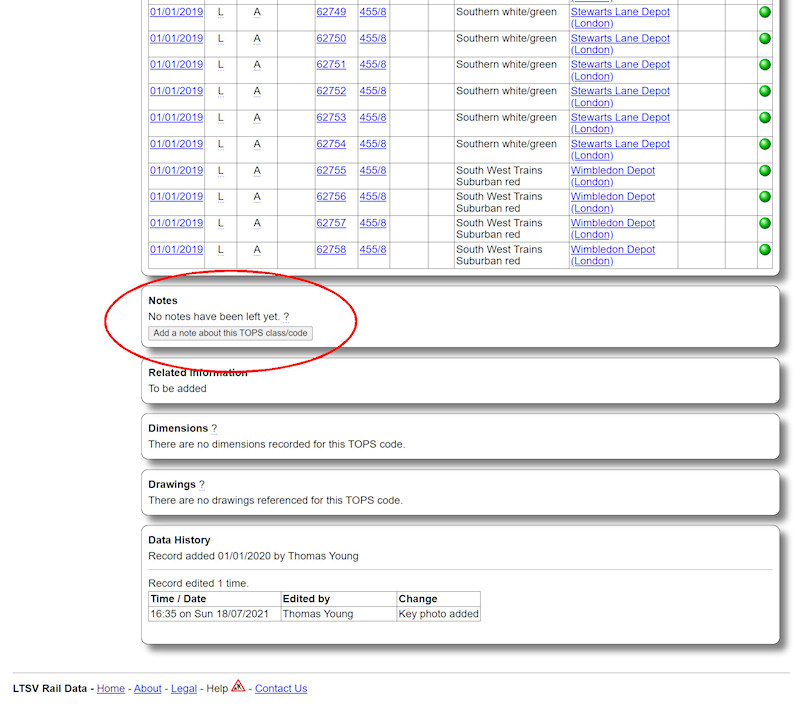Click the green status dot in row 62758
The width and height of the screenshot is (800, 706).
[765, 250]
